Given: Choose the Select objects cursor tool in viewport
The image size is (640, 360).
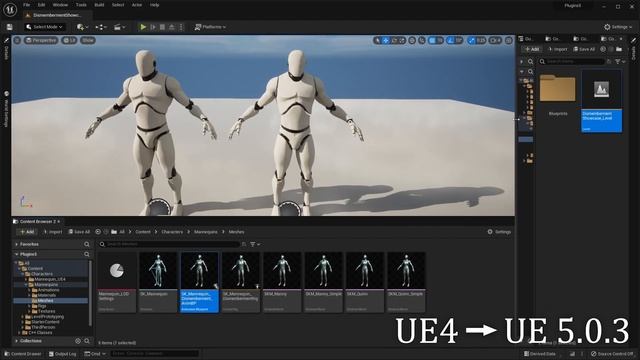Looking at the screenshot, I should 377,40.
